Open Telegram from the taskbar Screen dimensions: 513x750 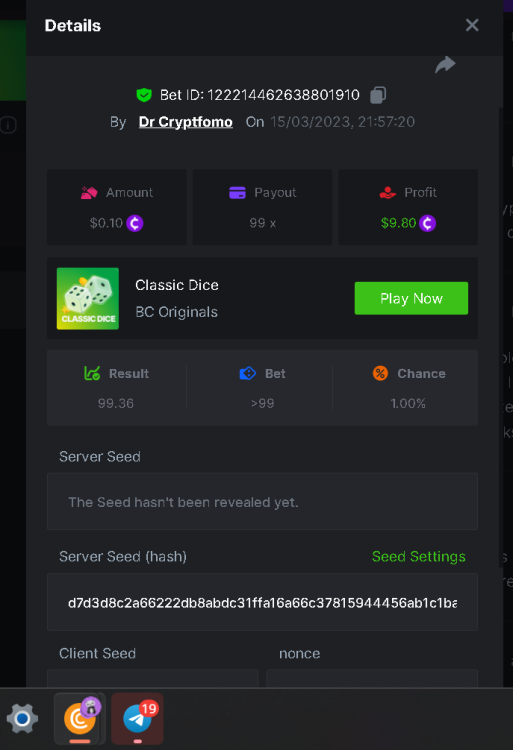click(x=137, y=718)
